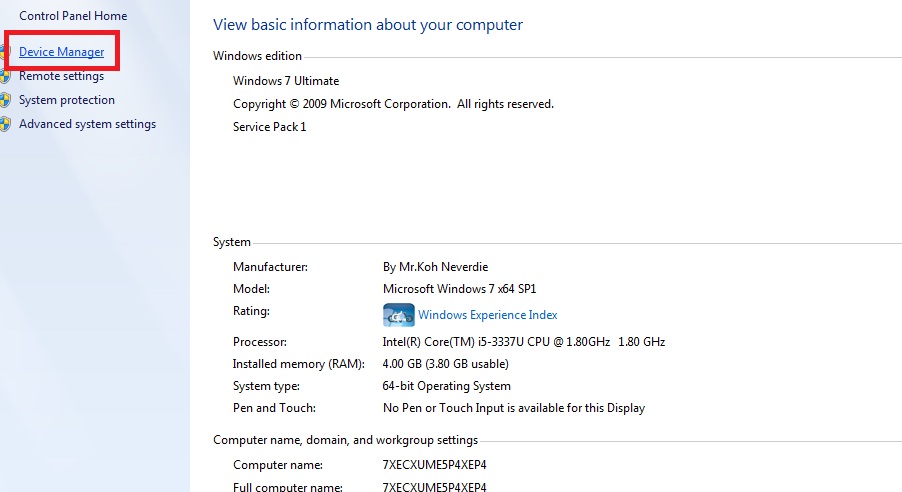Image resolution: width=902 pixels, height=492 pixels.
Task: Click the Windows Experience rating badge icon
Action: [398, 315]
